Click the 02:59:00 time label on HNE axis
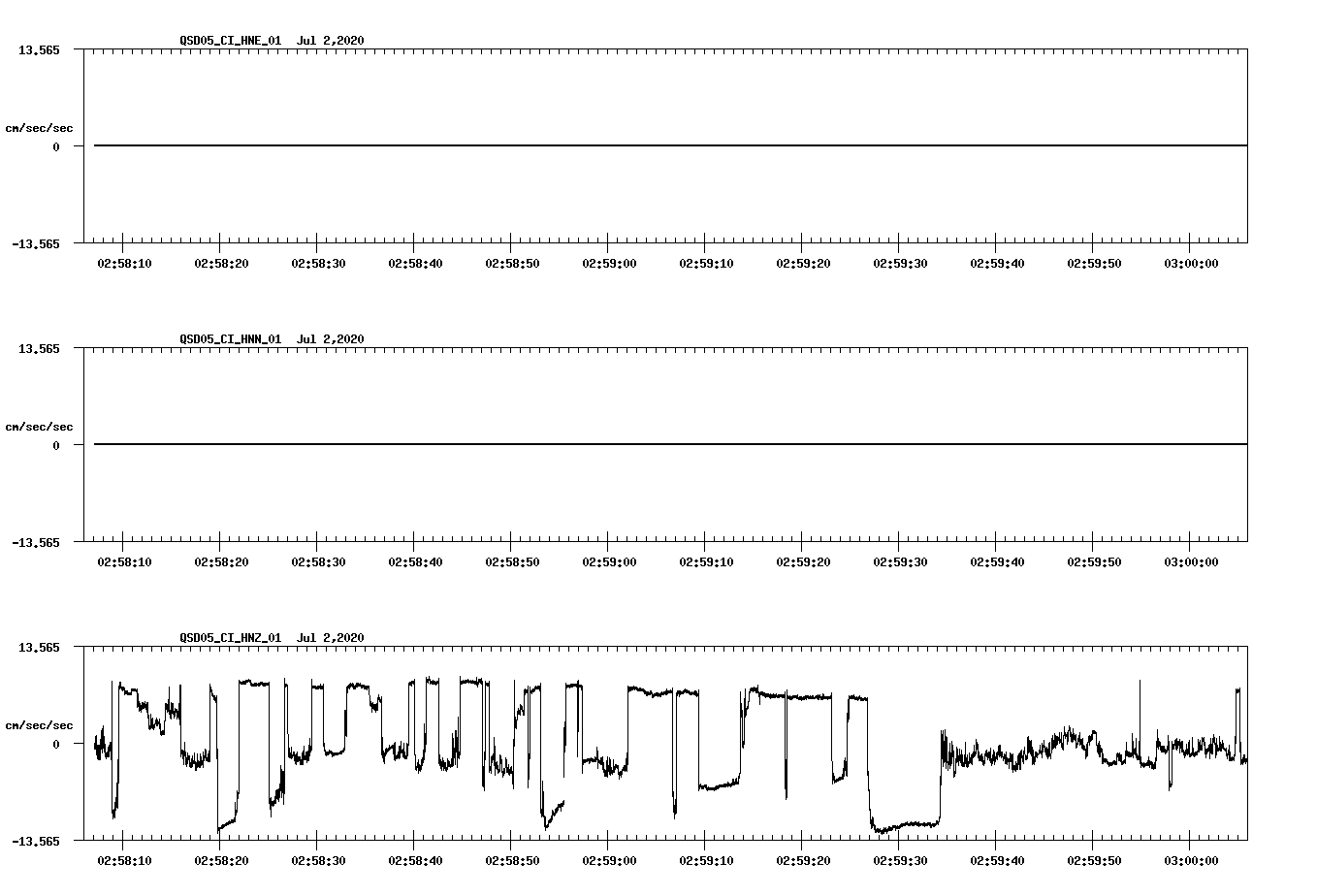Viewport: 1317px width, 896px height. click(609, 264)
